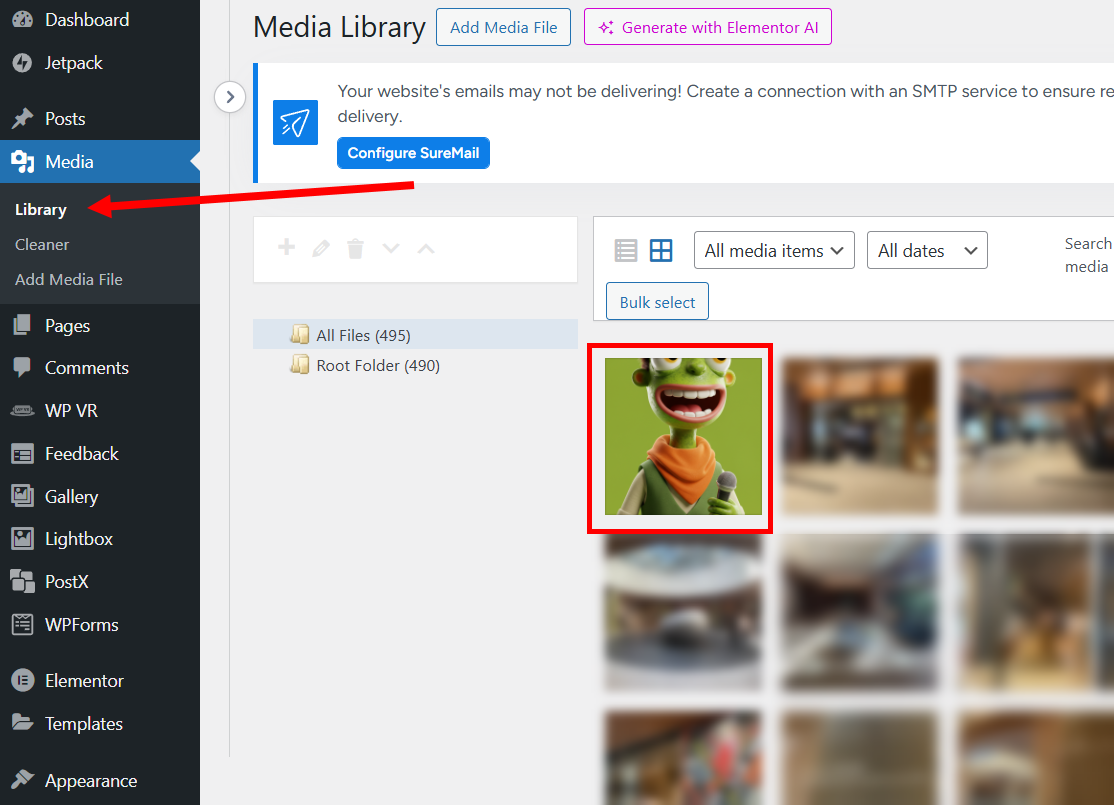Viewport: 1114px width, 805px height.
Task: Open Comments menu item
Action: click(100, 367)
